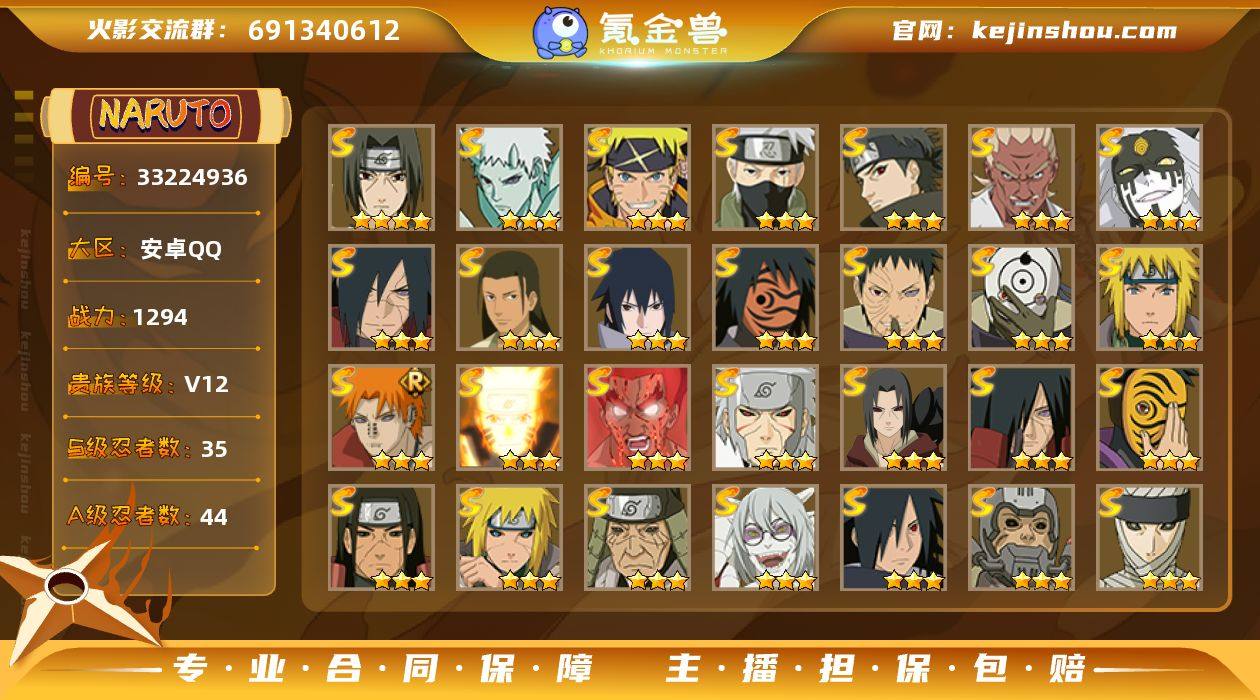This screenshot has height=700, width=1260.
Task: Select the masked Kakashi ninja portrait
Action: pyautogui.click(x=765, y=178)
